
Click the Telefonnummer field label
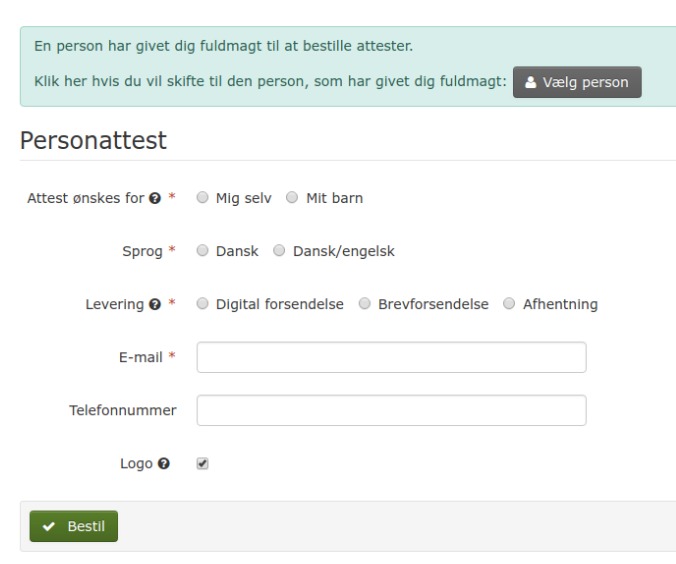[x=123, y=410]
